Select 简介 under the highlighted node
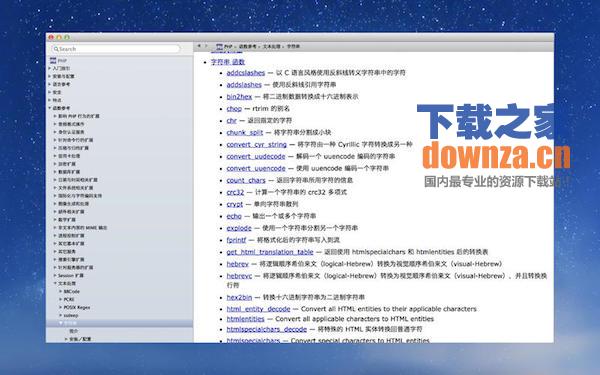The image size is (600, 375). [73, 331]
